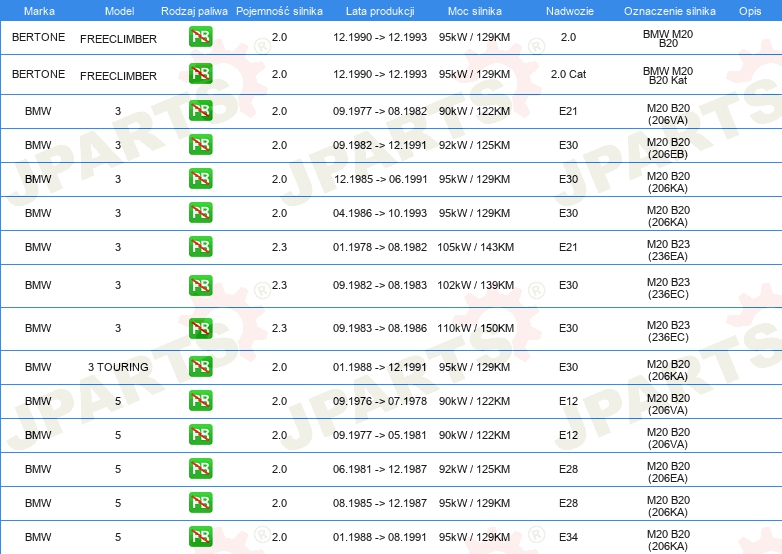Click the fuel icon in the 110kW / 150KM row
782x554 pixels.
coord(200,328)
